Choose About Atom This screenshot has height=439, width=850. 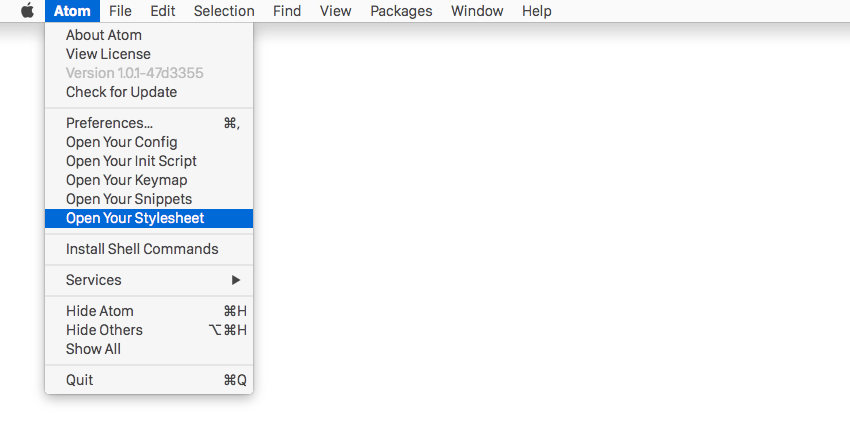coord(149,35)
